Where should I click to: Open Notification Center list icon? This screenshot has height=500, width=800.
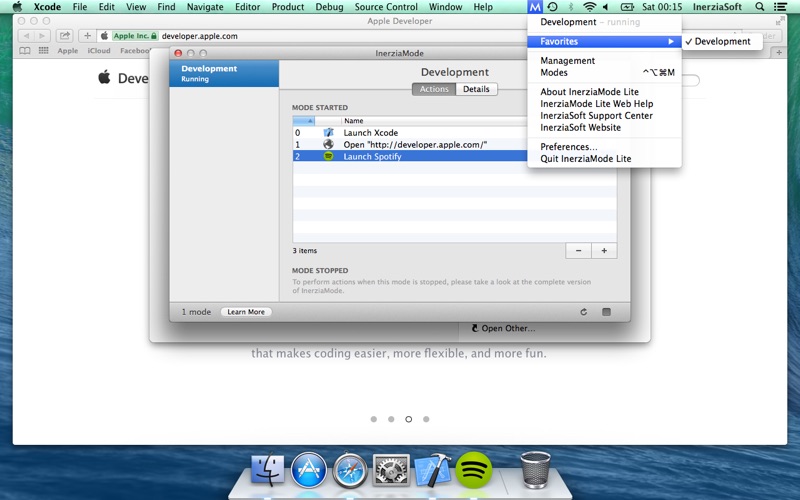(780, 7)
